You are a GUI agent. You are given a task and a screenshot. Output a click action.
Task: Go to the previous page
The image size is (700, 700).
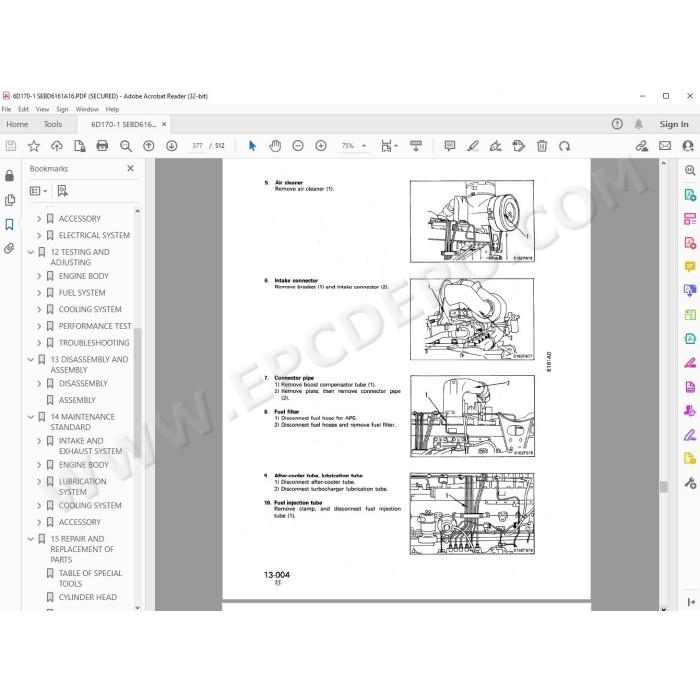[x=149, y=146]
